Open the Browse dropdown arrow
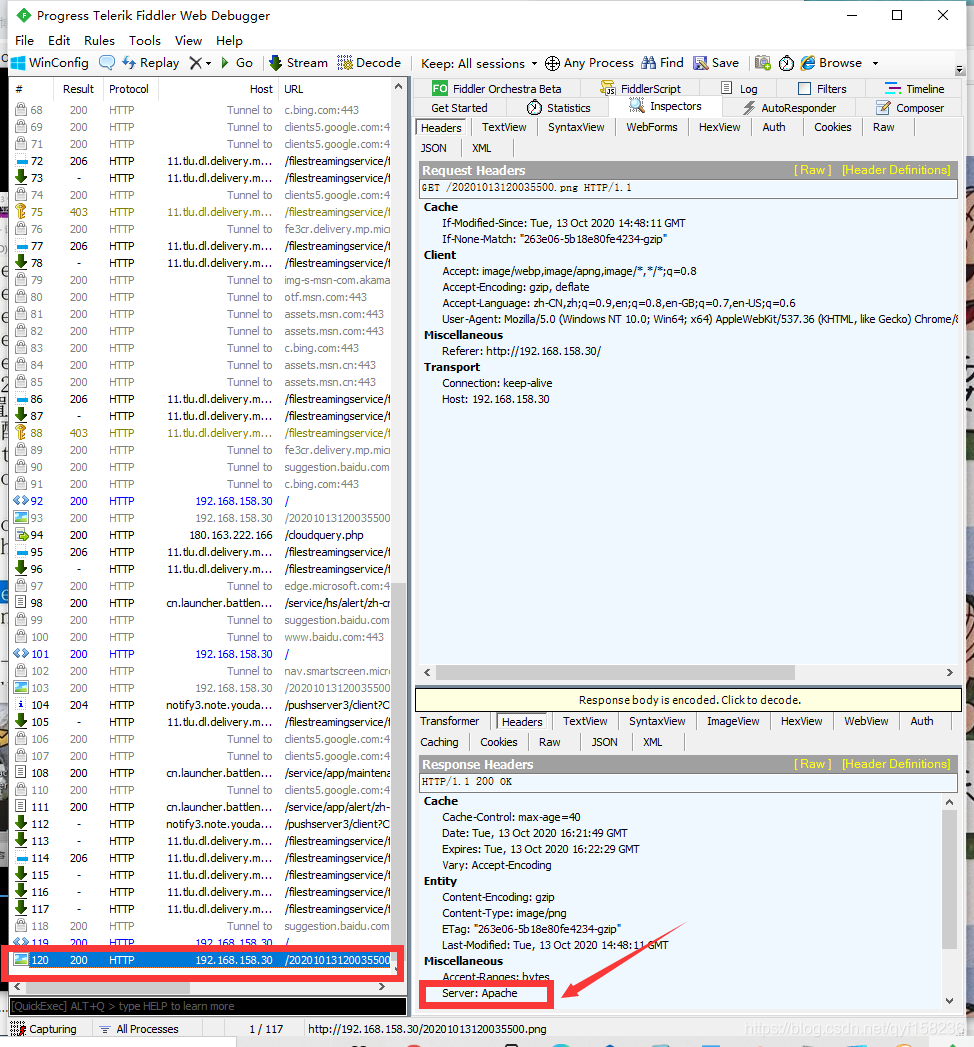The image size is (974, 1047). [875, 63]
